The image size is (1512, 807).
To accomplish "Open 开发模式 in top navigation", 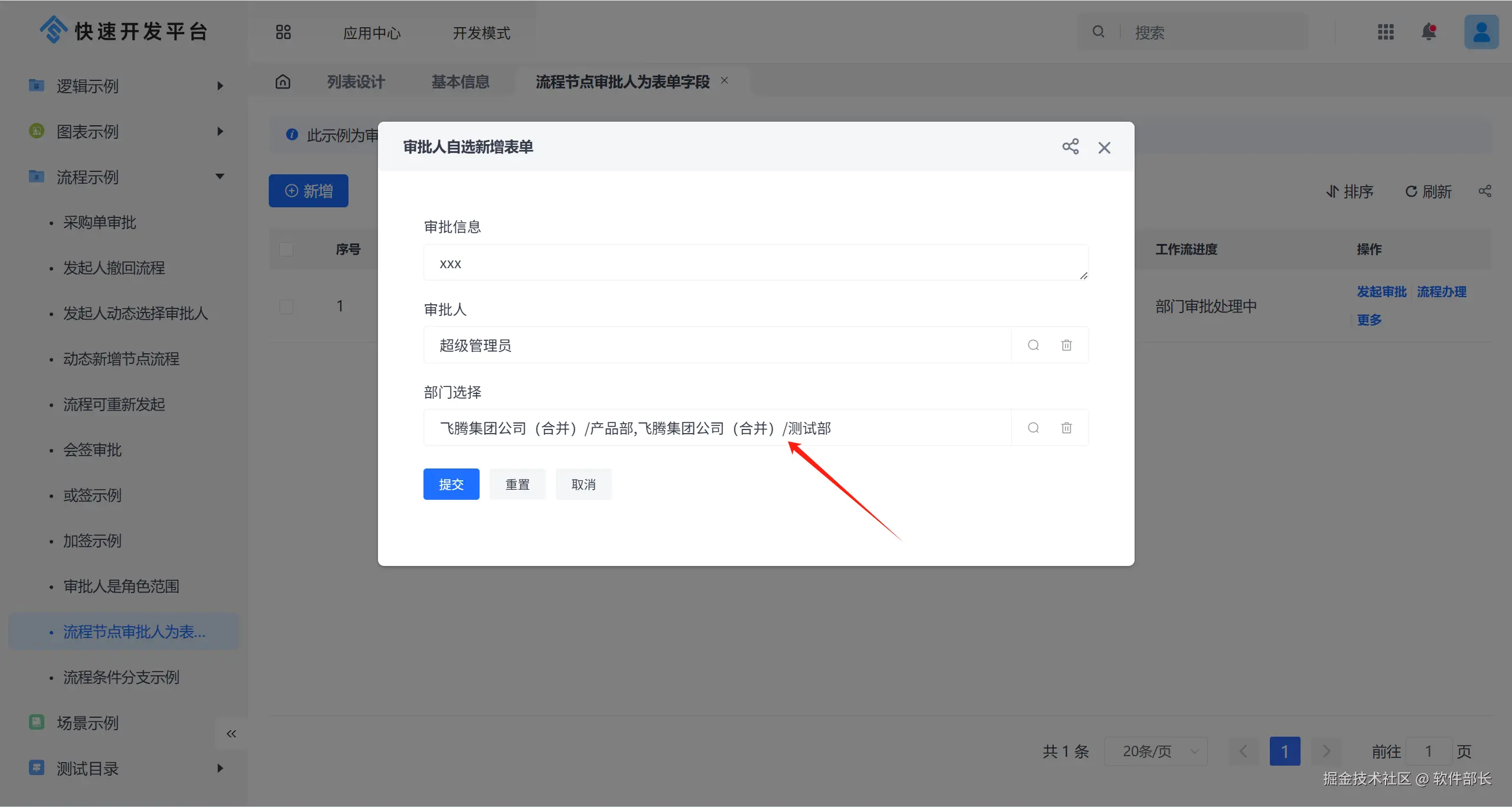I will [481, 33].
